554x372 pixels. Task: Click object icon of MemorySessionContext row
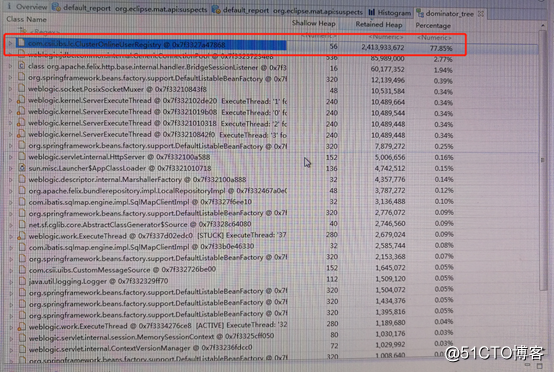pyautogui.click(x=22, y=337)
